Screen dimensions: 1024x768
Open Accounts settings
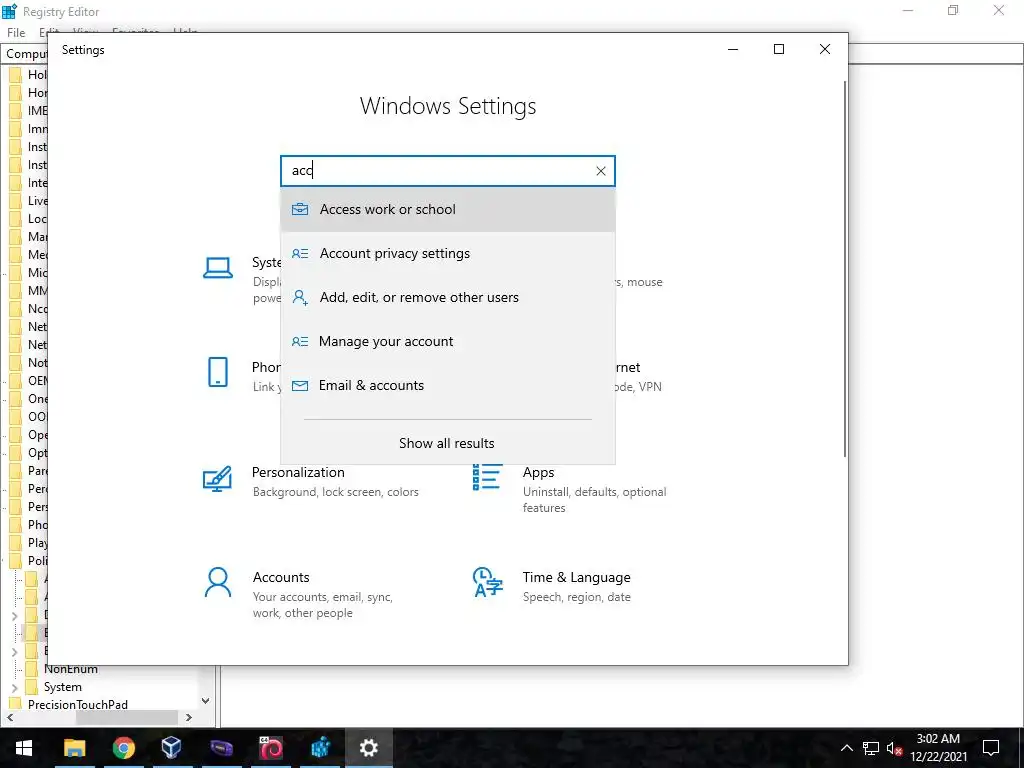tap(298, 593)
